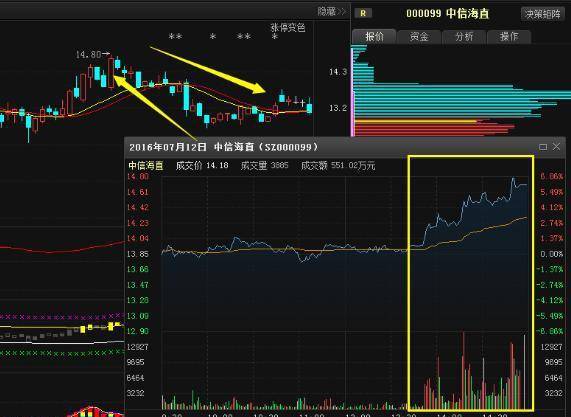
Task: Click the red chip distribution histogram bars
Action: pyautogui.click(x=433, y=128)
